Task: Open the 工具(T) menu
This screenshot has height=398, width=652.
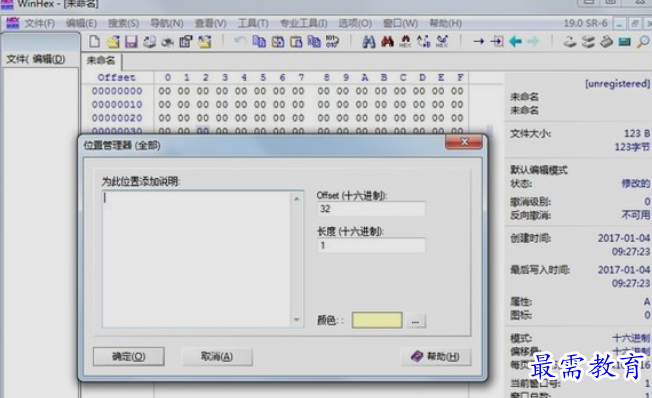Action: pyautogui.click(x=253, y=23)
